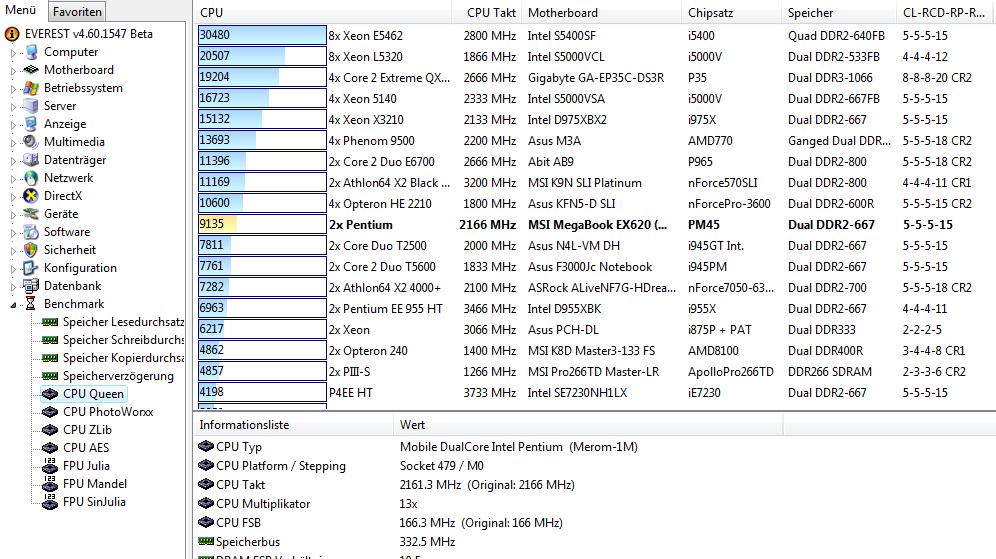This screenshot has width=996, height=559.
Task: Click the Sicherheit shield icon
Action: 30,250
